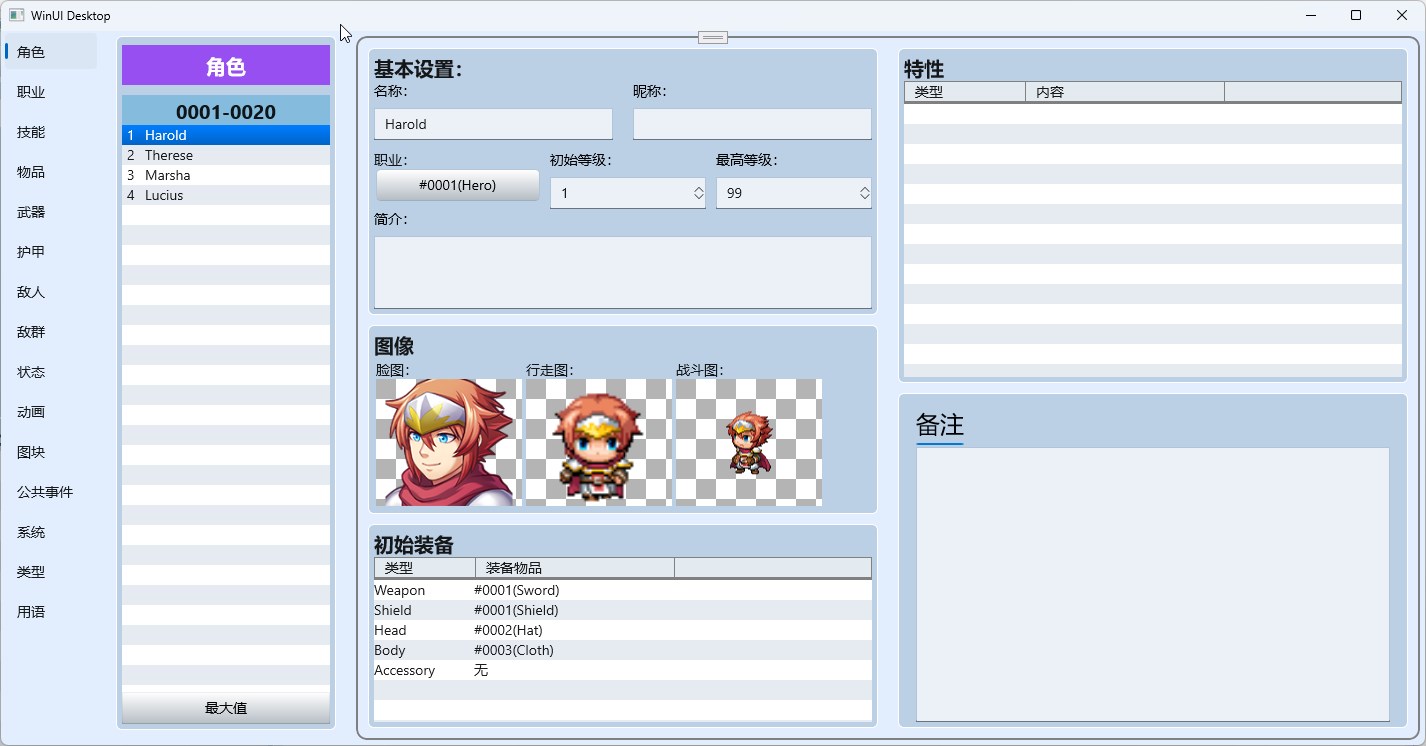
Task: Click Harold's 脸图 face image
Action: (448, 442)
